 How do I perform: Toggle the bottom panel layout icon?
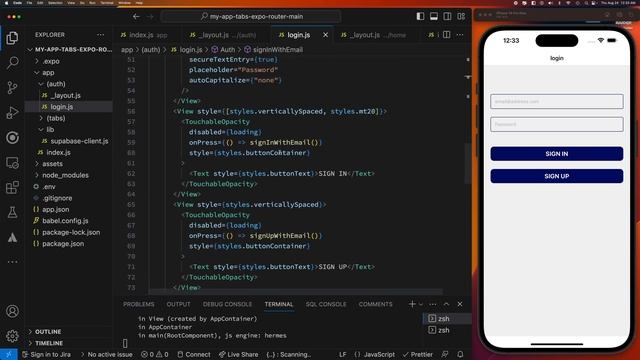click(434, 16)
